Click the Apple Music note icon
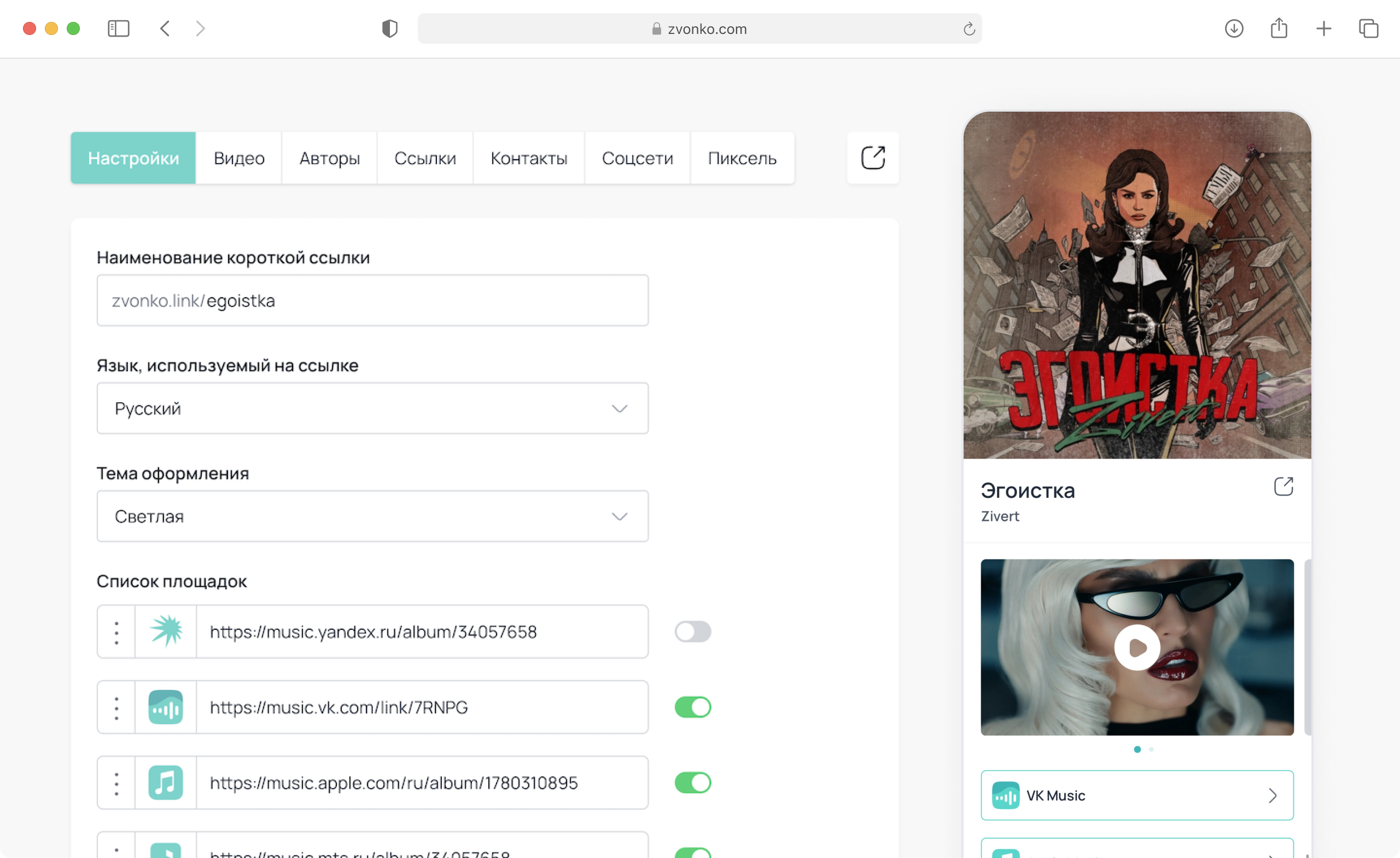The width and height of the screenshot is (1400, 858). (x=165, y=782)
